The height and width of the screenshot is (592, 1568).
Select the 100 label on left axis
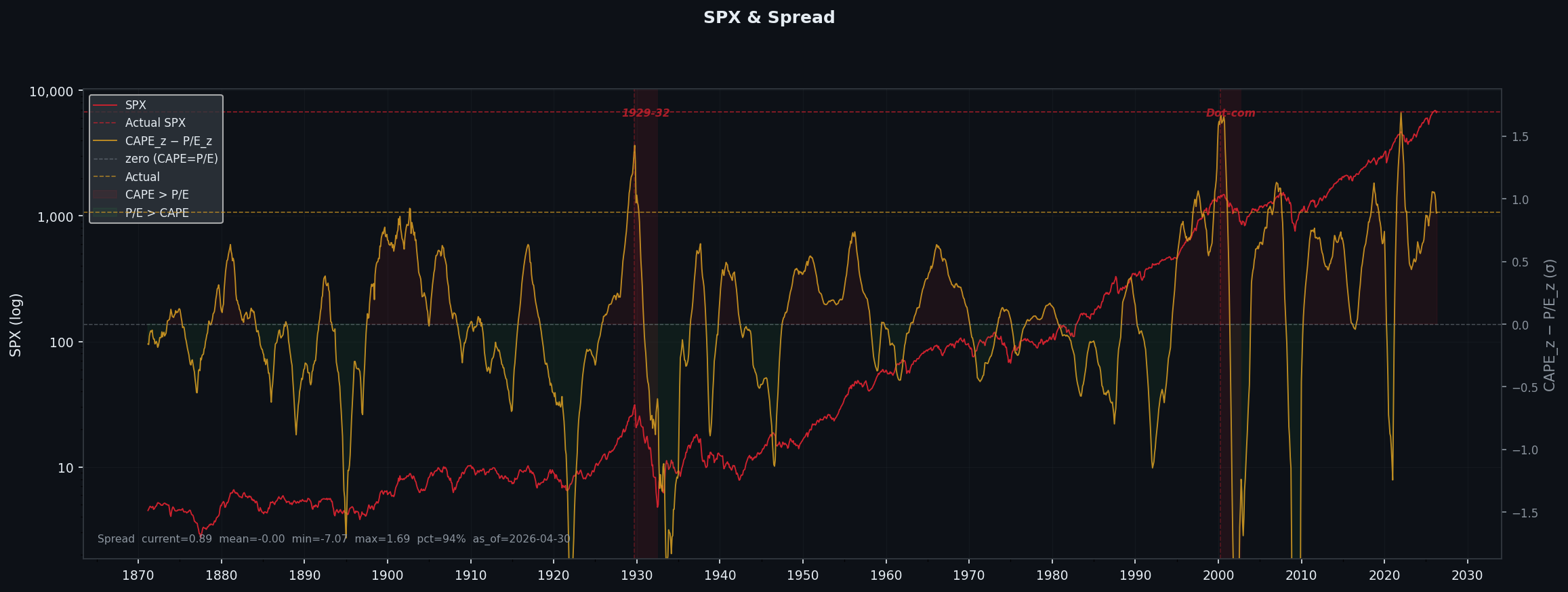tap(60, 342)
